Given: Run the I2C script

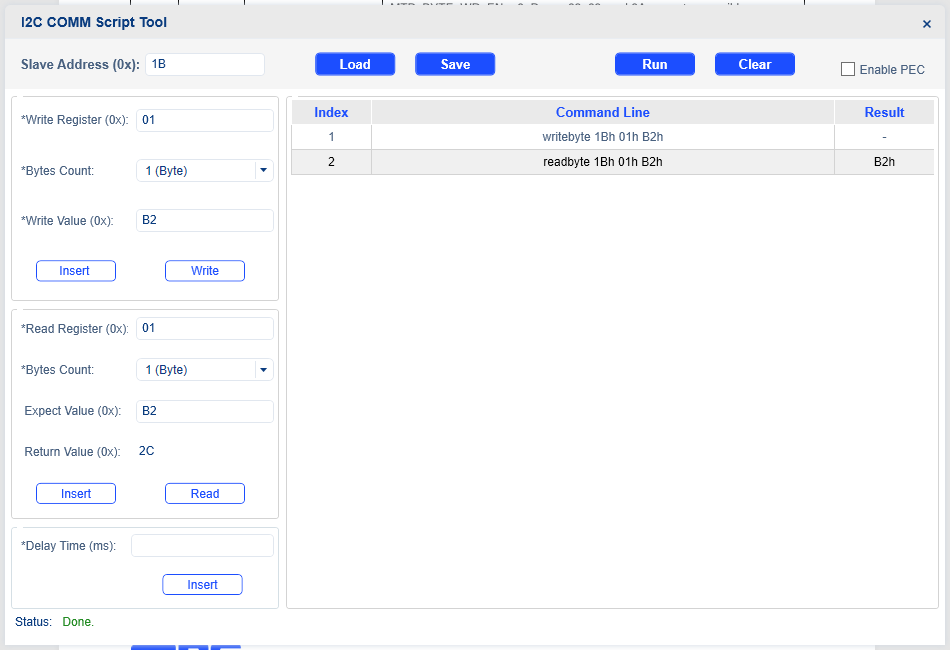Looking at the screenshot, I should pos(655,64).
